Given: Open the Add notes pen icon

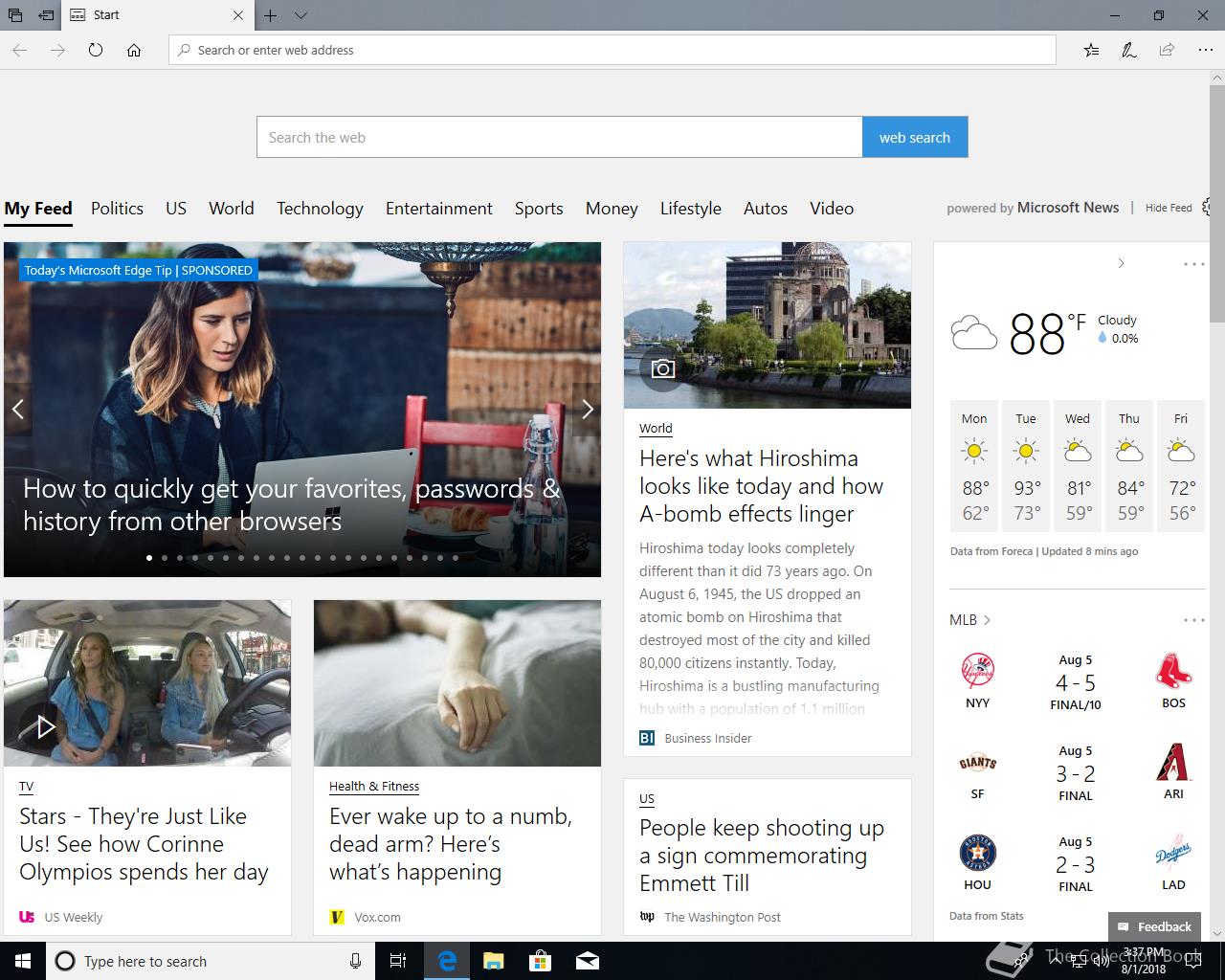Looking at the screenshot, I should click(x=1129, y=50).
